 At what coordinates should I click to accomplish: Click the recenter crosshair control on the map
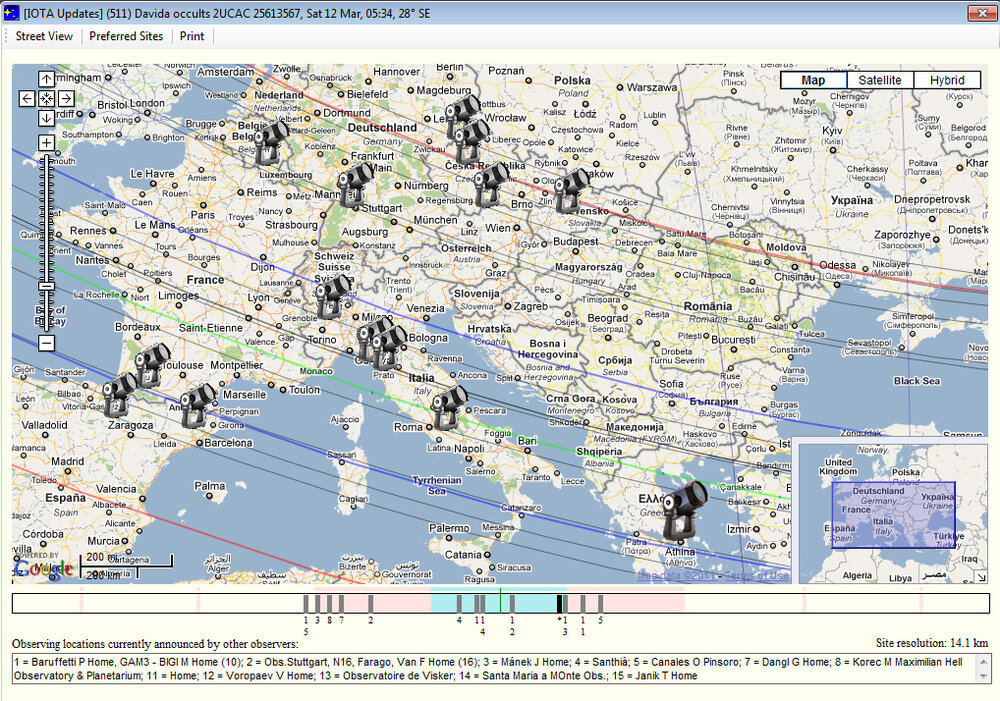(46, 99)
